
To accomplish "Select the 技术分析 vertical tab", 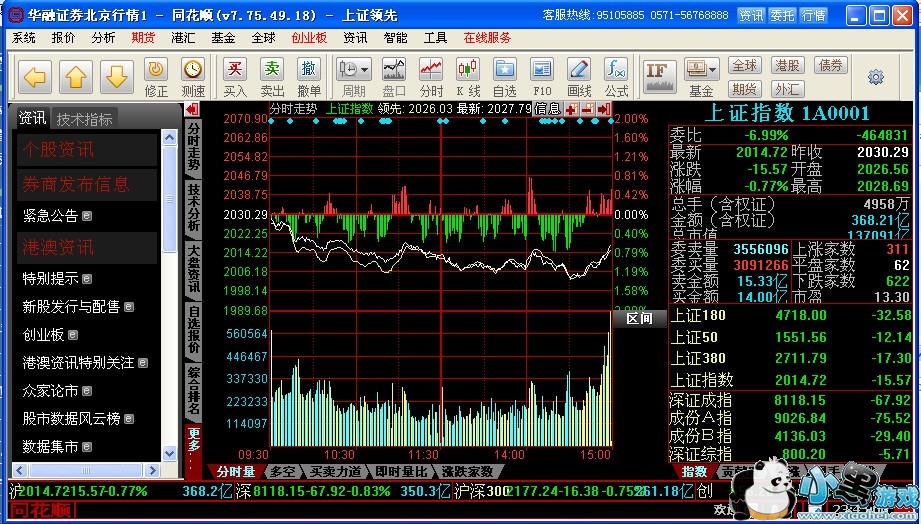I will click(193, 207).
